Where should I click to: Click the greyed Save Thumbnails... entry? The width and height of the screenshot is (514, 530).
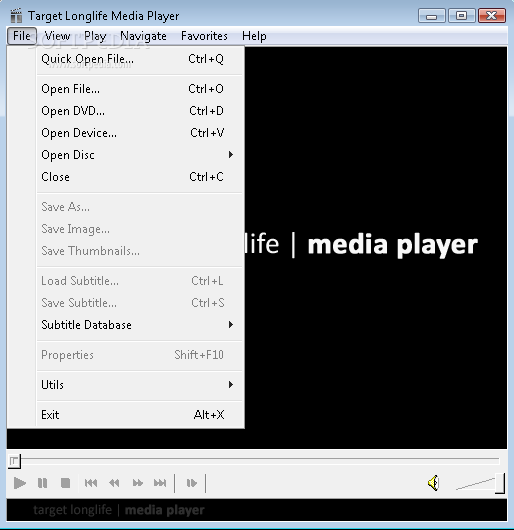(140, 251)
